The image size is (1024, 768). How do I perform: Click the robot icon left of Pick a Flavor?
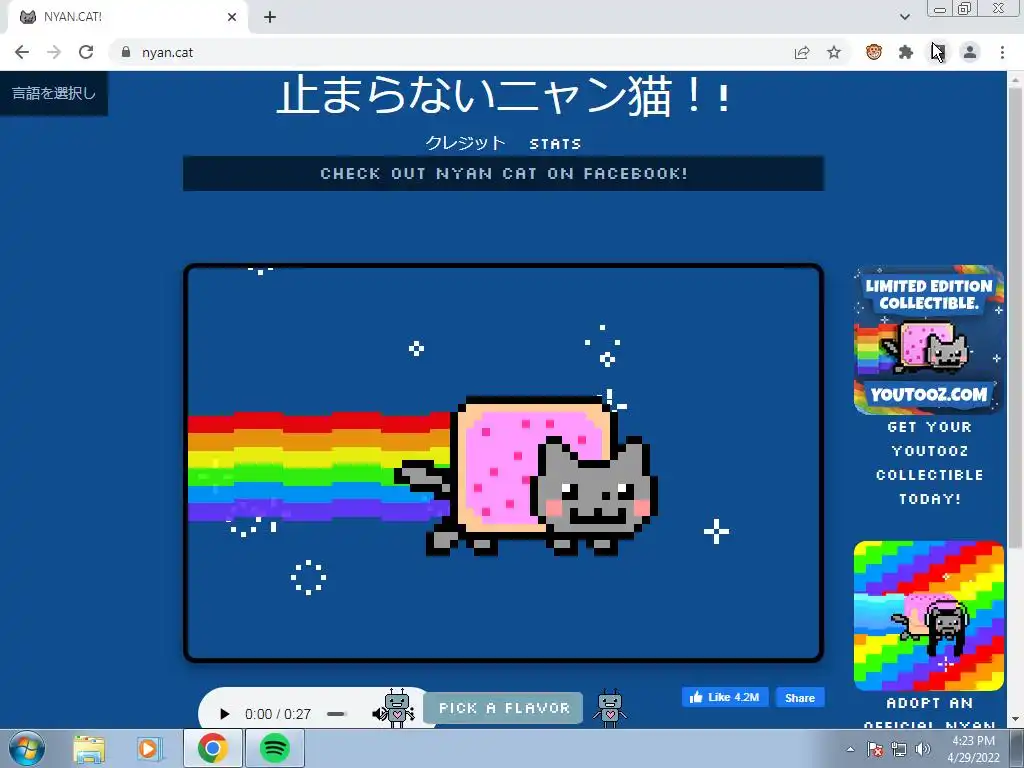398,708
